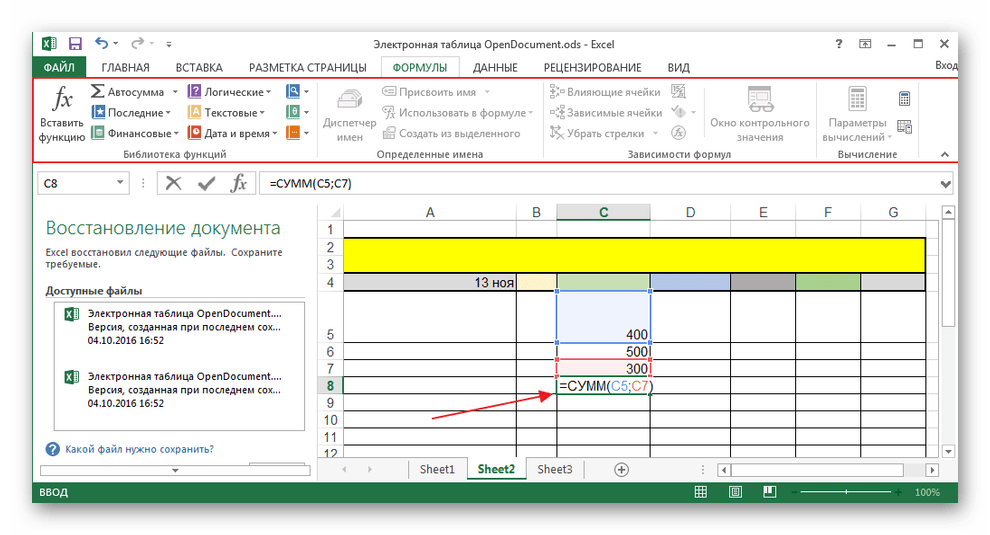Confirm formula entry with the checkmark icon
Image resolution: width=990 pixels, height=535 pixels.
[206, 183]
